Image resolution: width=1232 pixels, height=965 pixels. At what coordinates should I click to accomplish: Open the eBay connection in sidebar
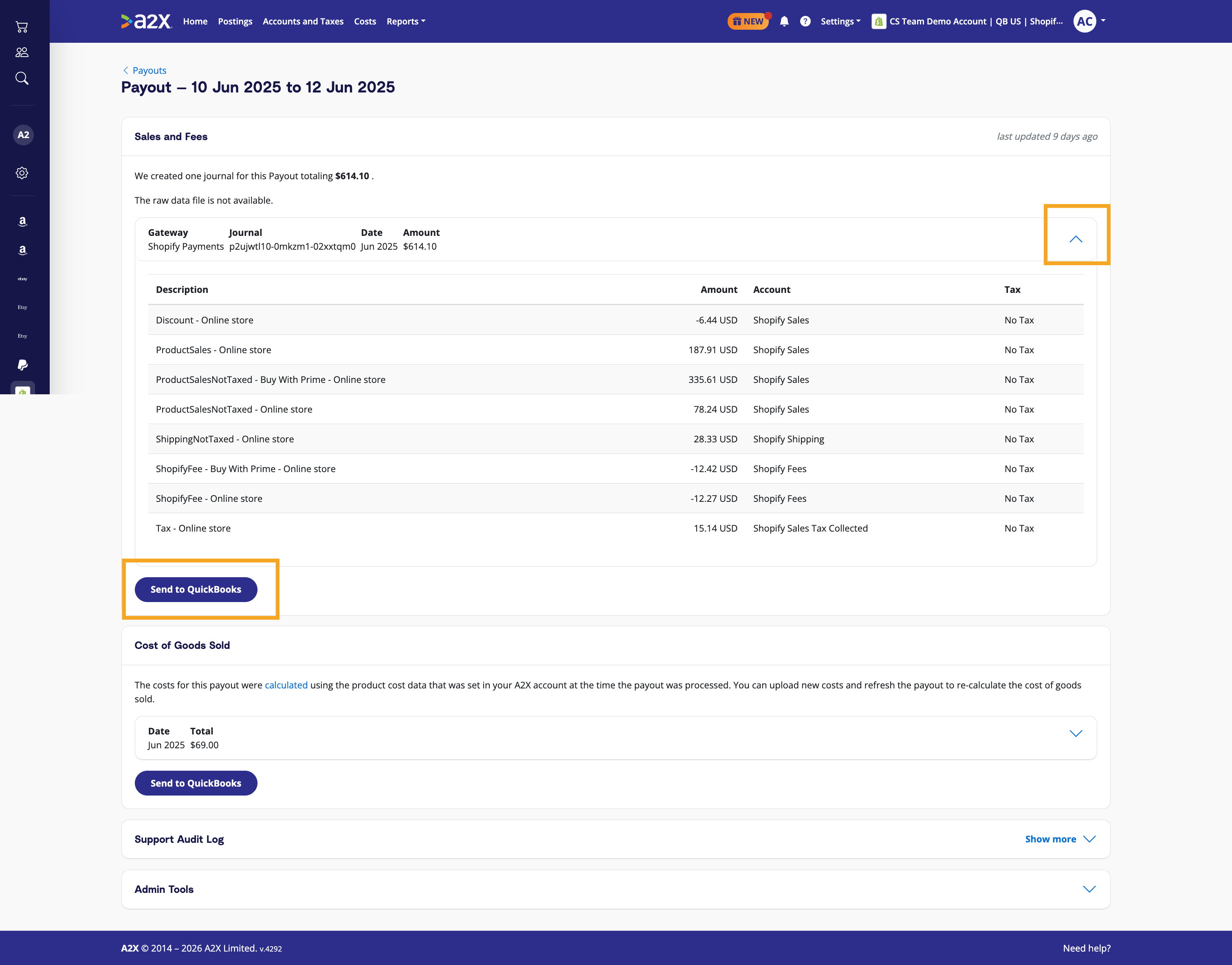click(x=22, y=279)
